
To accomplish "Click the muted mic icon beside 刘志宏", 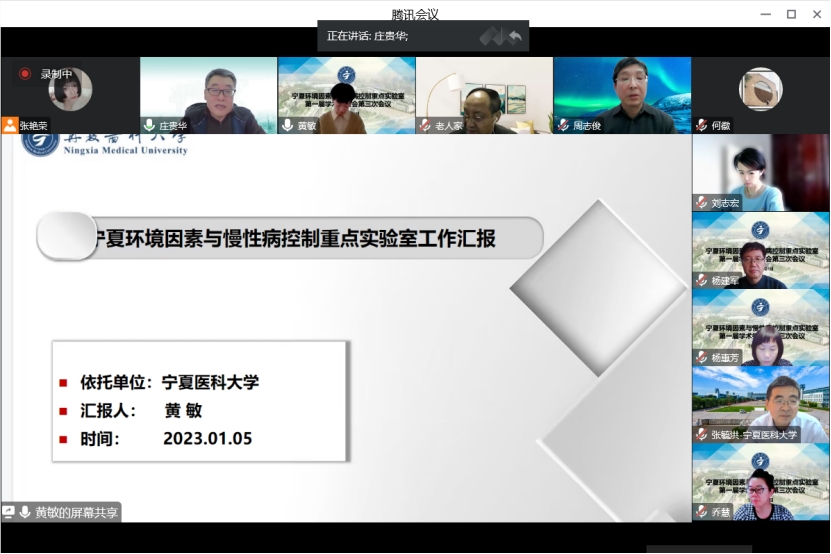I will click(702, 203).
